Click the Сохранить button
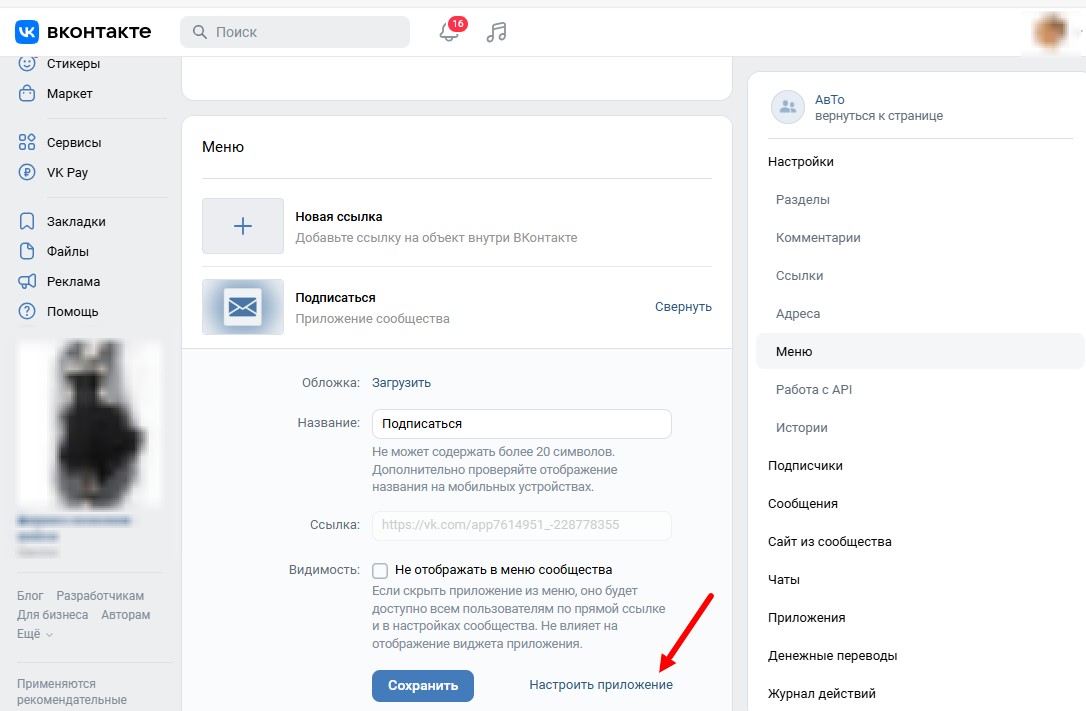The image size is (1086, 711). click(x=423, y=685)
